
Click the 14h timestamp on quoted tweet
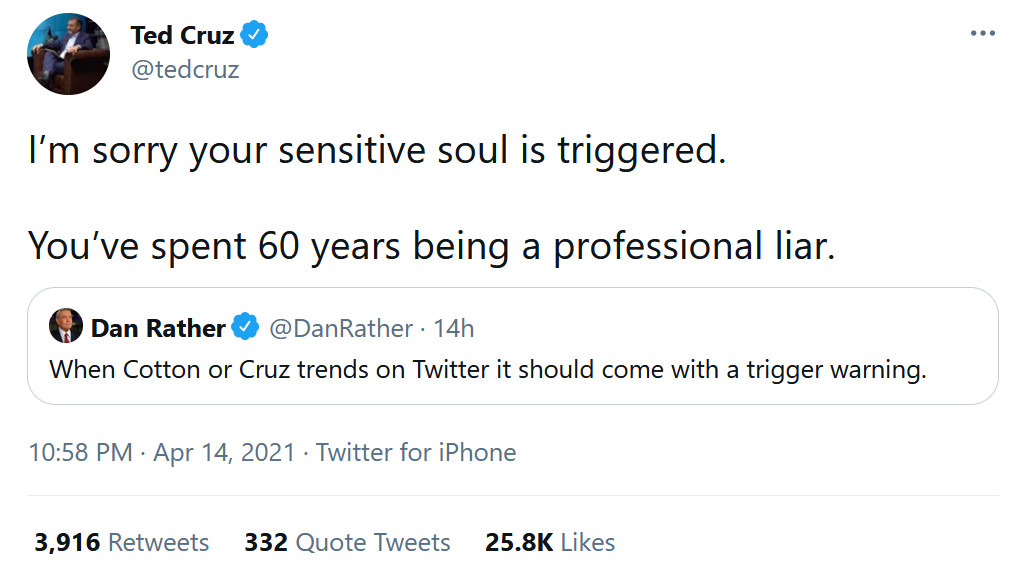(454, 328)
